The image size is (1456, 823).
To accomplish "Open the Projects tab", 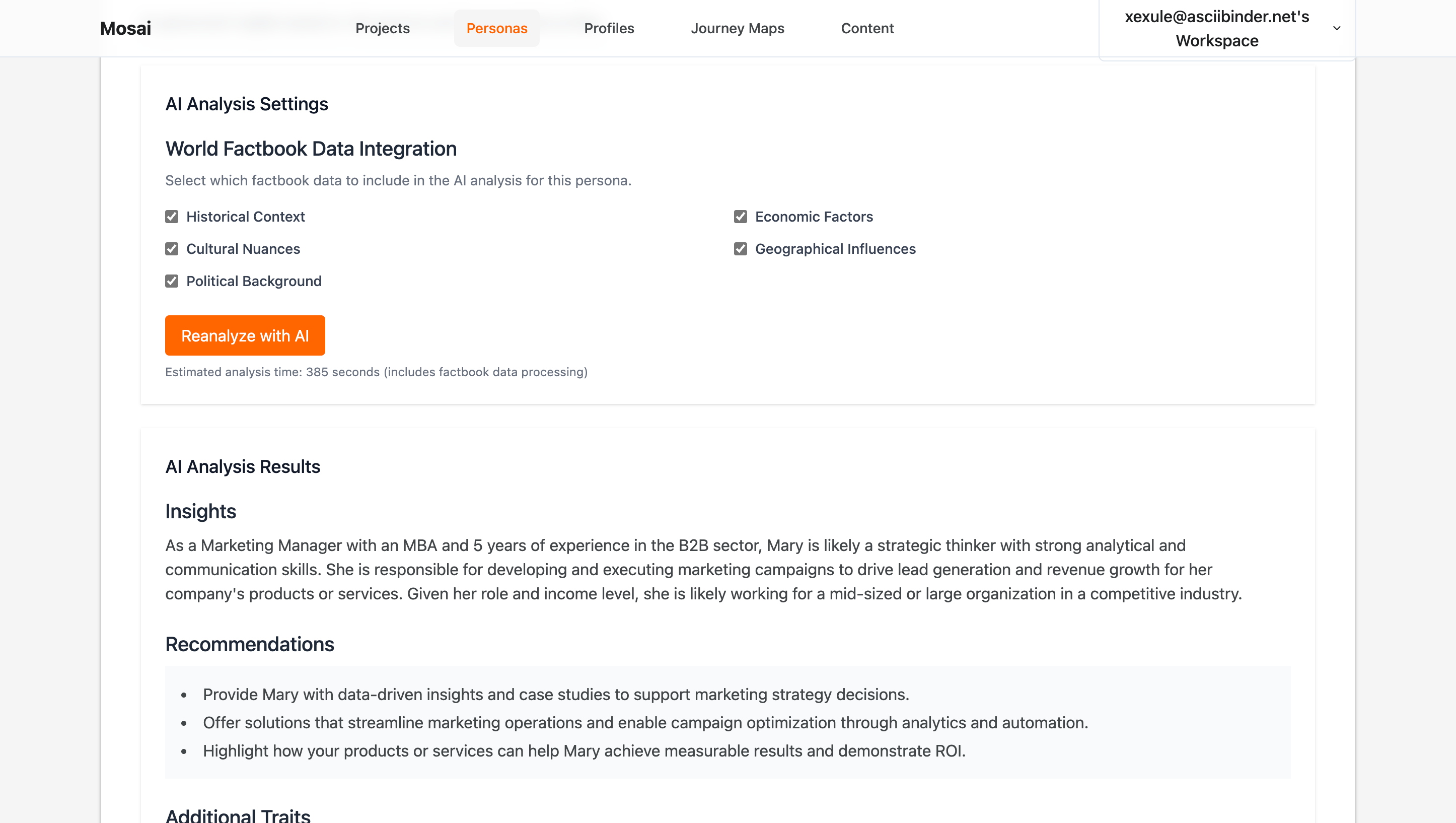I will (x=382, y=28).
